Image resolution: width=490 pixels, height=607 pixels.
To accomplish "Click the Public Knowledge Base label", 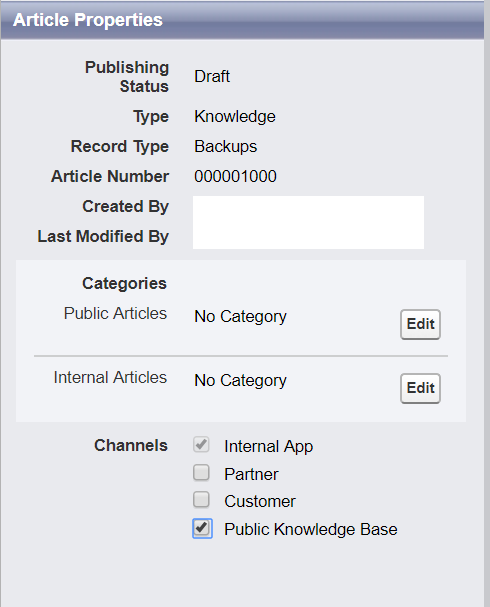I will tap(311, 530).
